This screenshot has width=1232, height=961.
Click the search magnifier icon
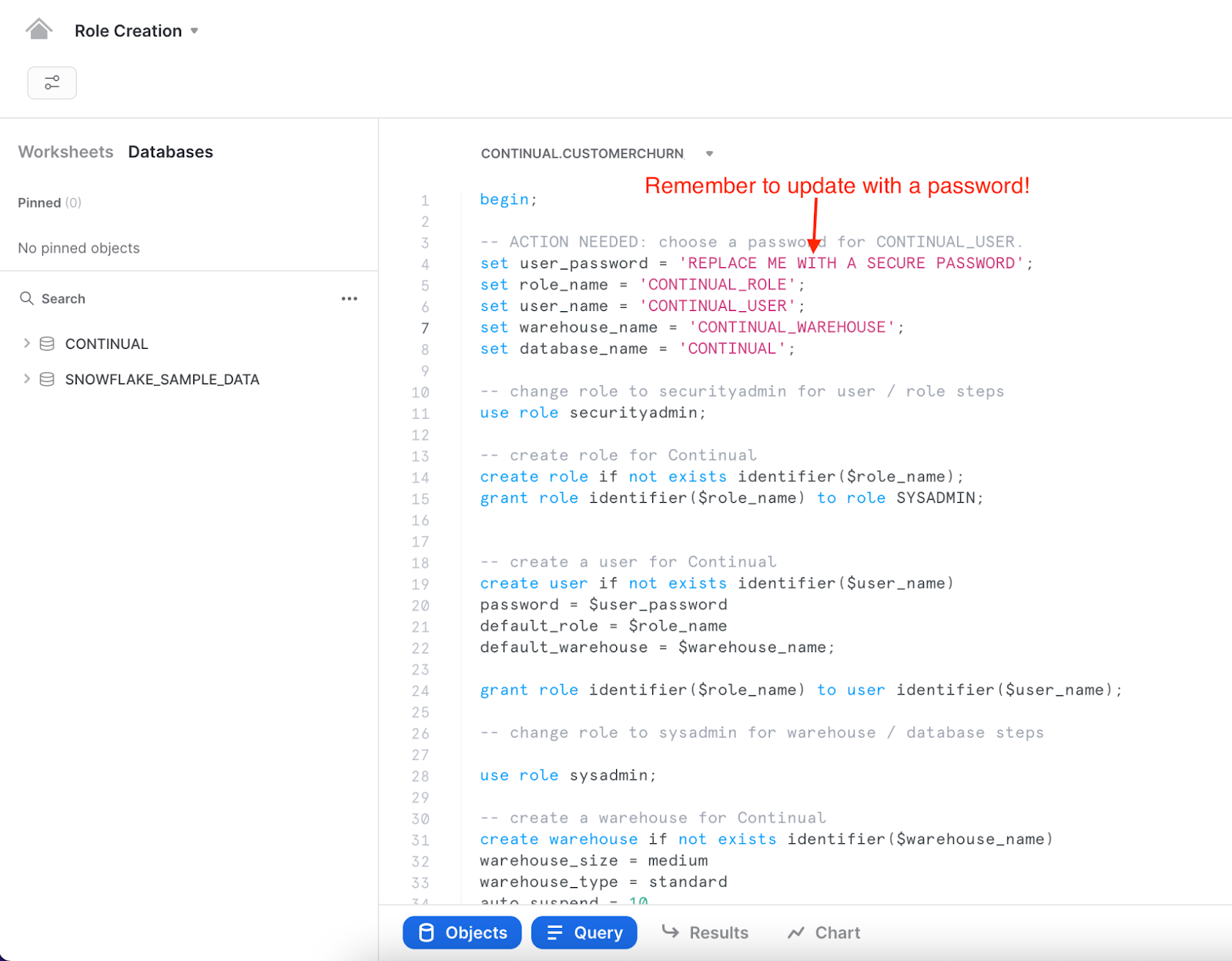27,299
